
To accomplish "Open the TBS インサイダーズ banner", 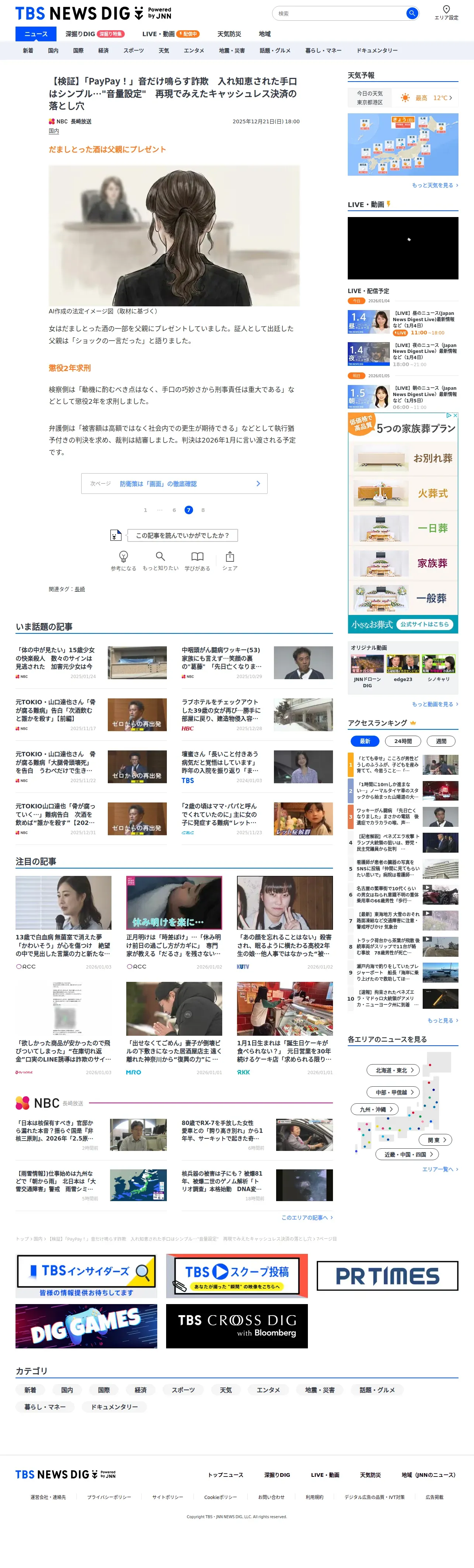I will click(x=86, y=1275).
